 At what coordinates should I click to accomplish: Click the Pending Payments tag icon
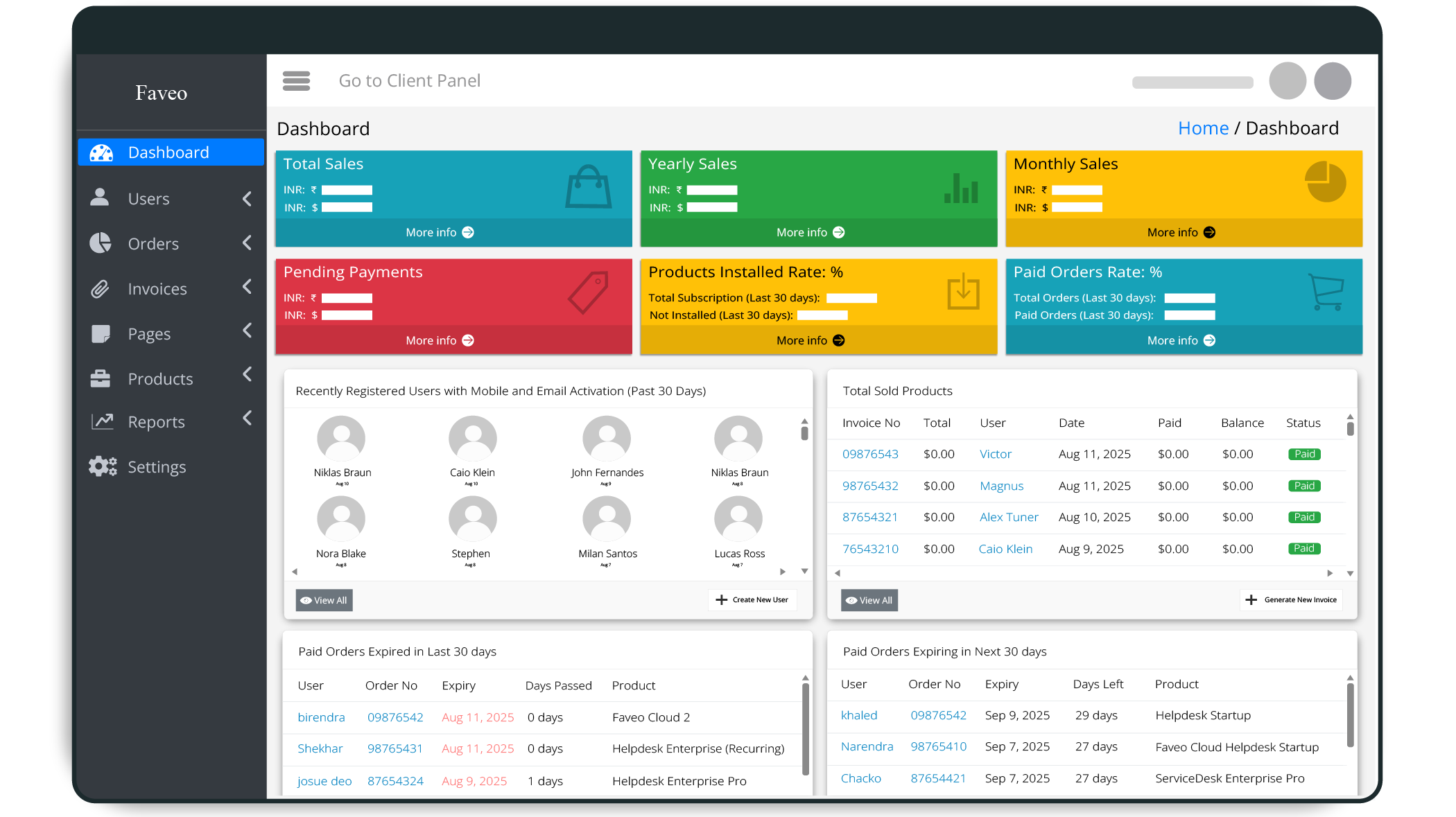(588, 292)
